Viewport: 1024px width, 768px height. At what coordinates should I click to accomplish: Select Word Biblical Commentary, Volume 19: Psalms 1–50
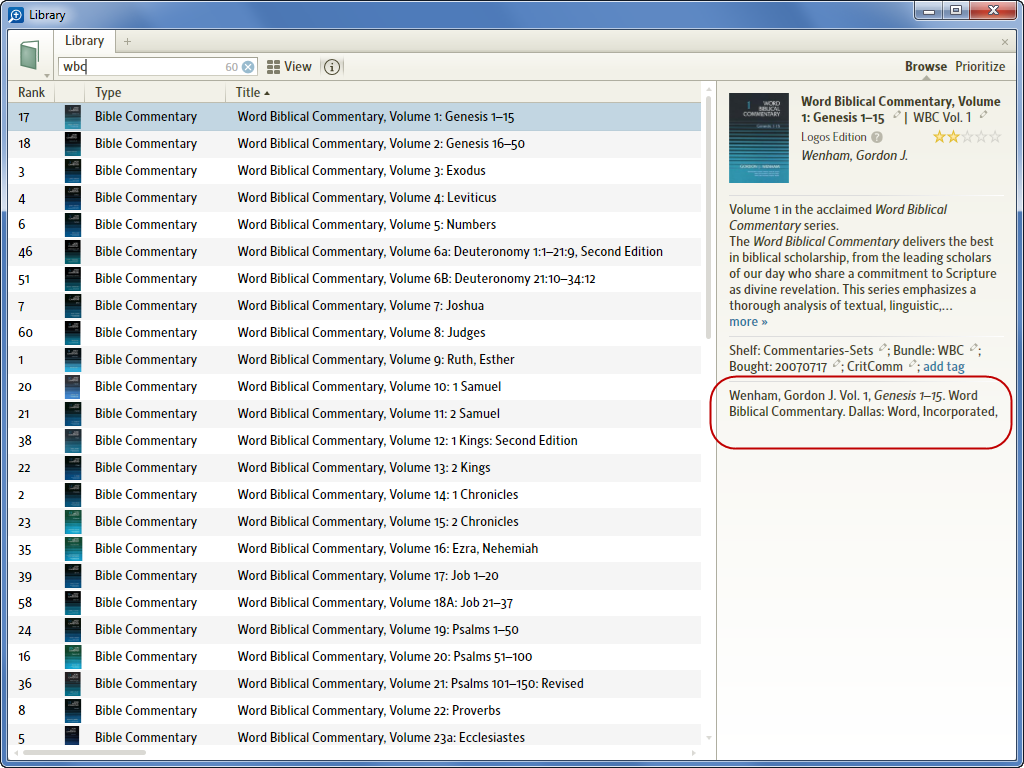(x=355, y=630)
